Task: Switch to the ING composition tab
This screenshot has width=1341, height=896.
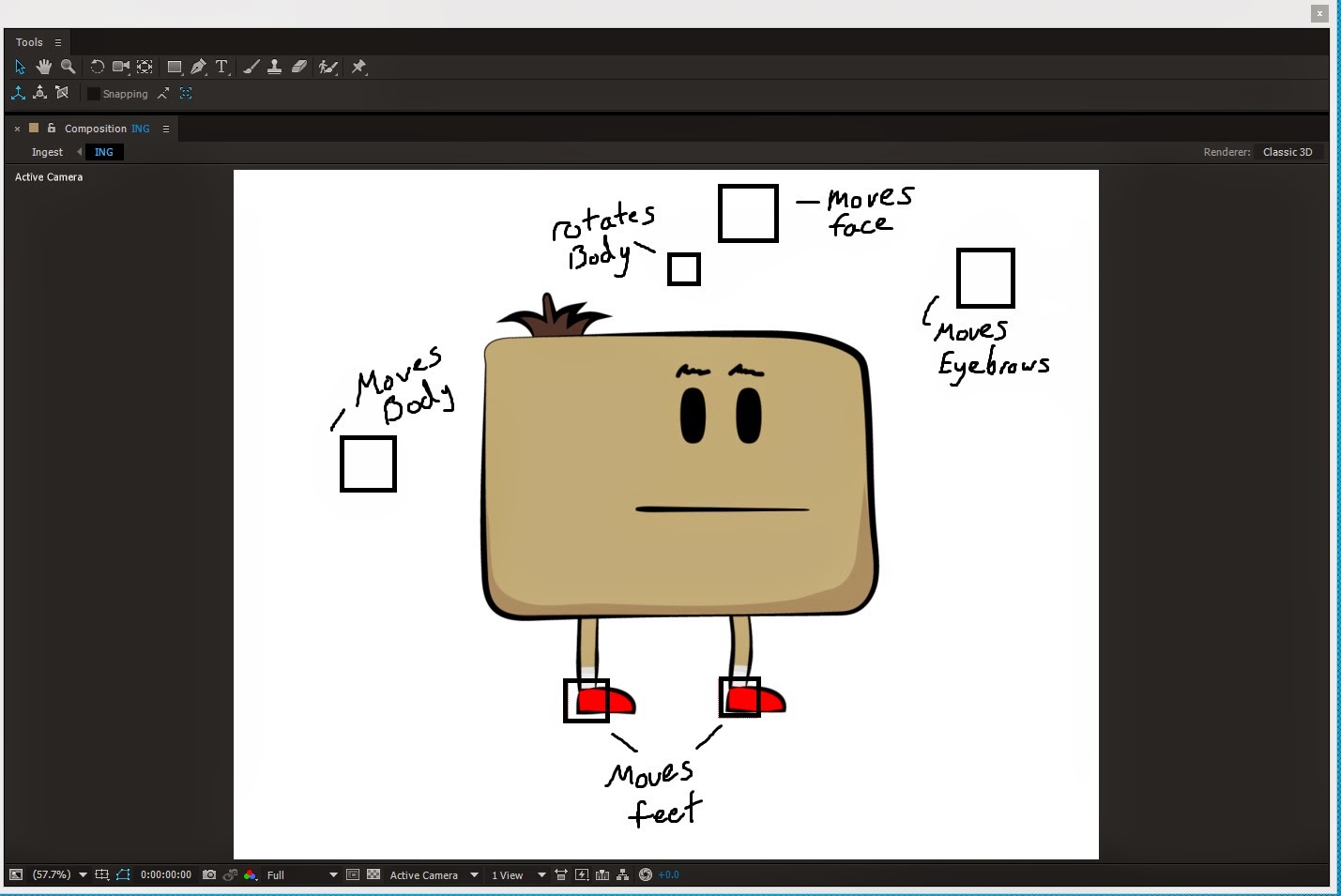Action: coord(103,152)
